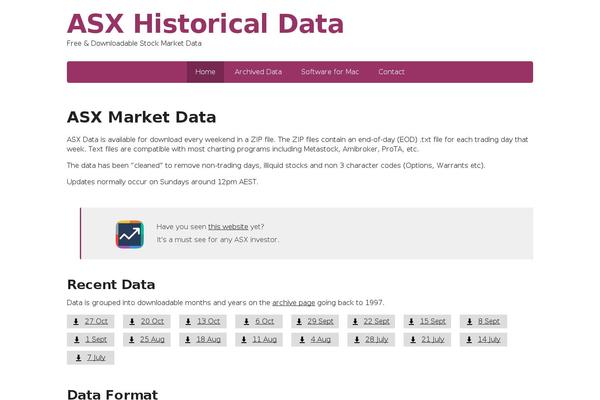Download the 27 Oct data file
The width and height of the screenshot is (600, 400).
(91, 322)
